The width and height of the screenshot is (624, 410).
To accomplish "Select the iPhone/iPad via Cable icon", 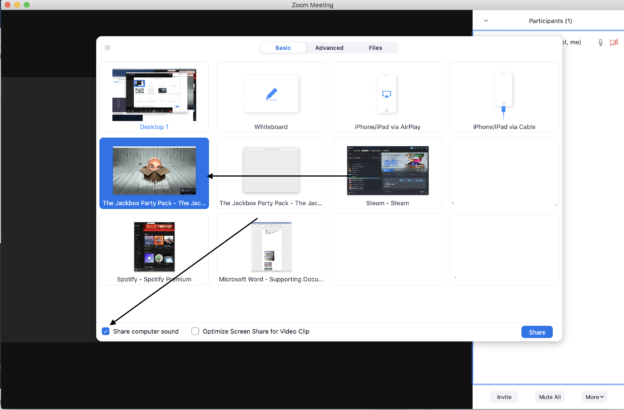I will pyautogui.click(x=503, y=95).
